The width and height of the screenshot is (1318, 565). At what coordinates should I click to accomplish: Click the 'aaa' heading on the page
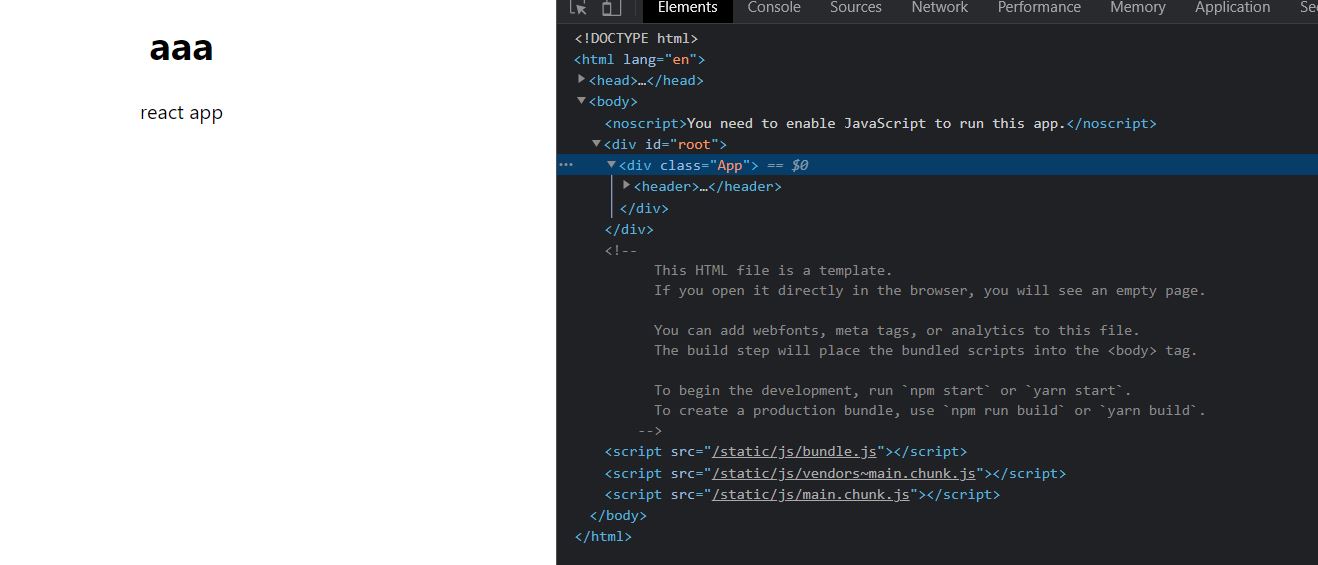coord(181,48)
